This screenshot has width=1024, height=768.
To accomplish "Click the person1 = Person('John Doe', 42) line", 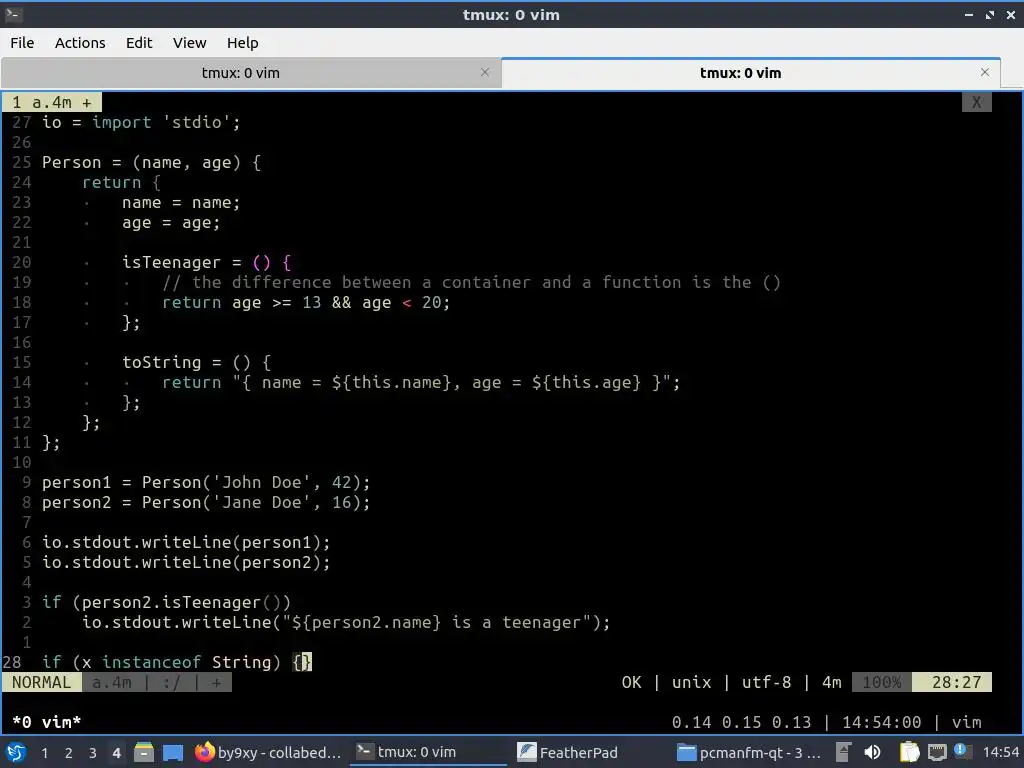I will coord(206,483).
